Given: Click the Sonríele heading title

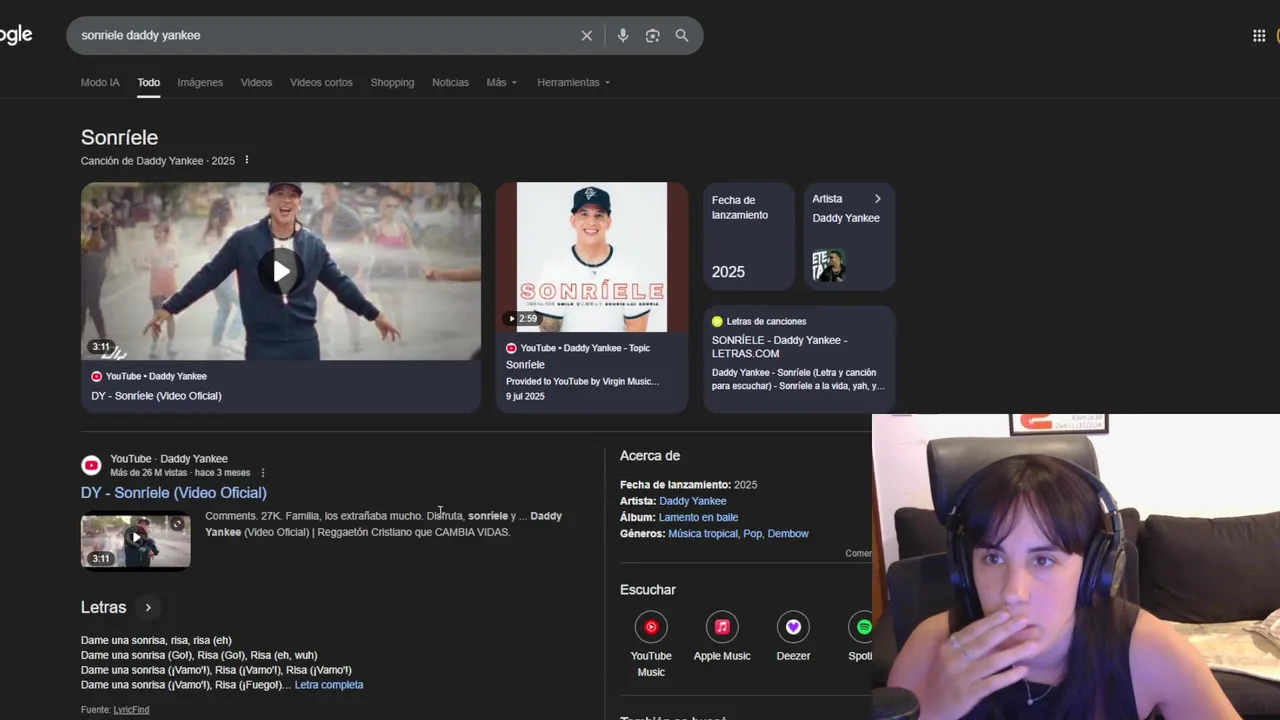Looking at the screenshot, I should [x=119, y=137].
